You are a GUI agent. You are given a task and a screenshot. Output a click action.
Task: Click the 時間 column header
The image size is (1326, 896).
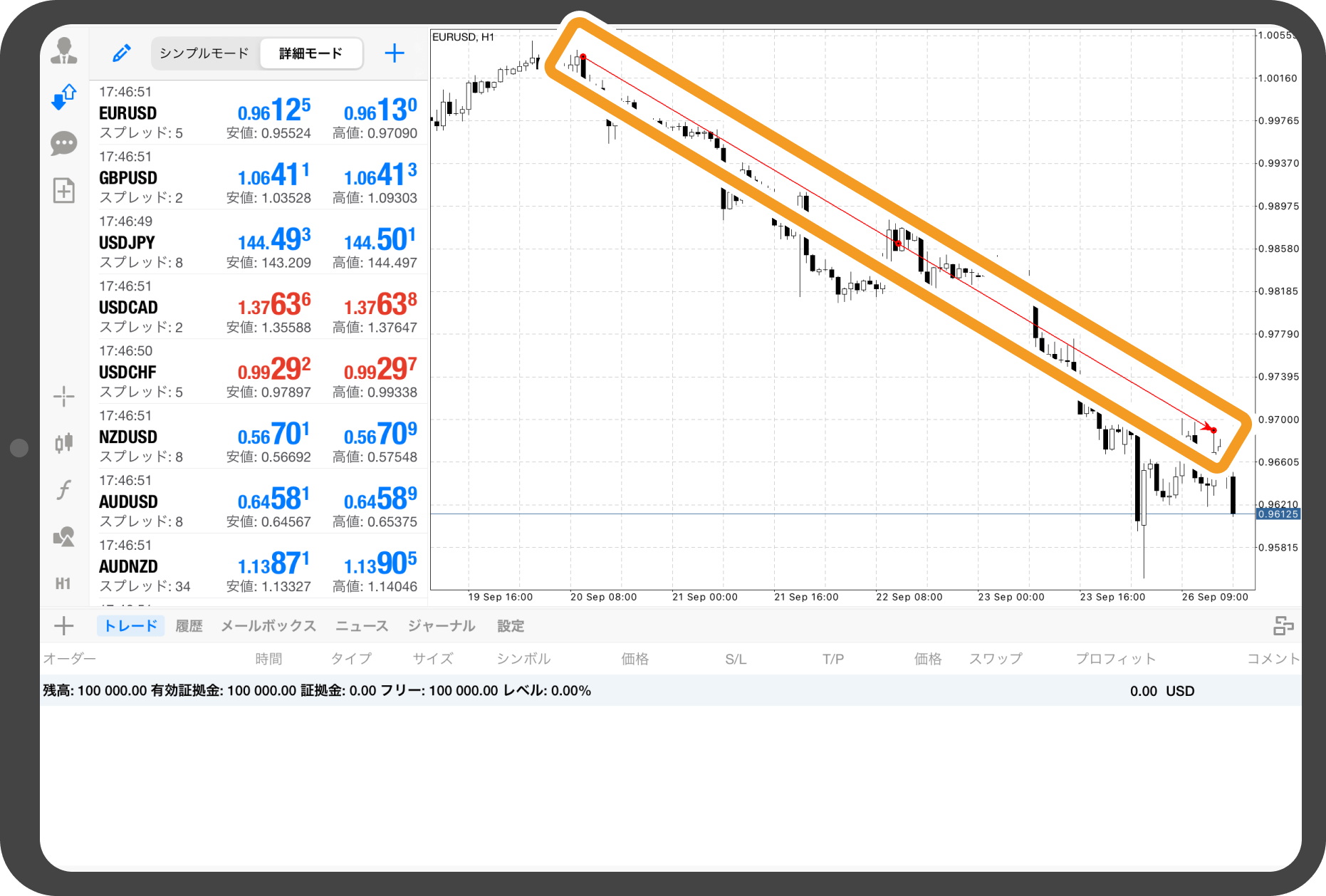268,659
